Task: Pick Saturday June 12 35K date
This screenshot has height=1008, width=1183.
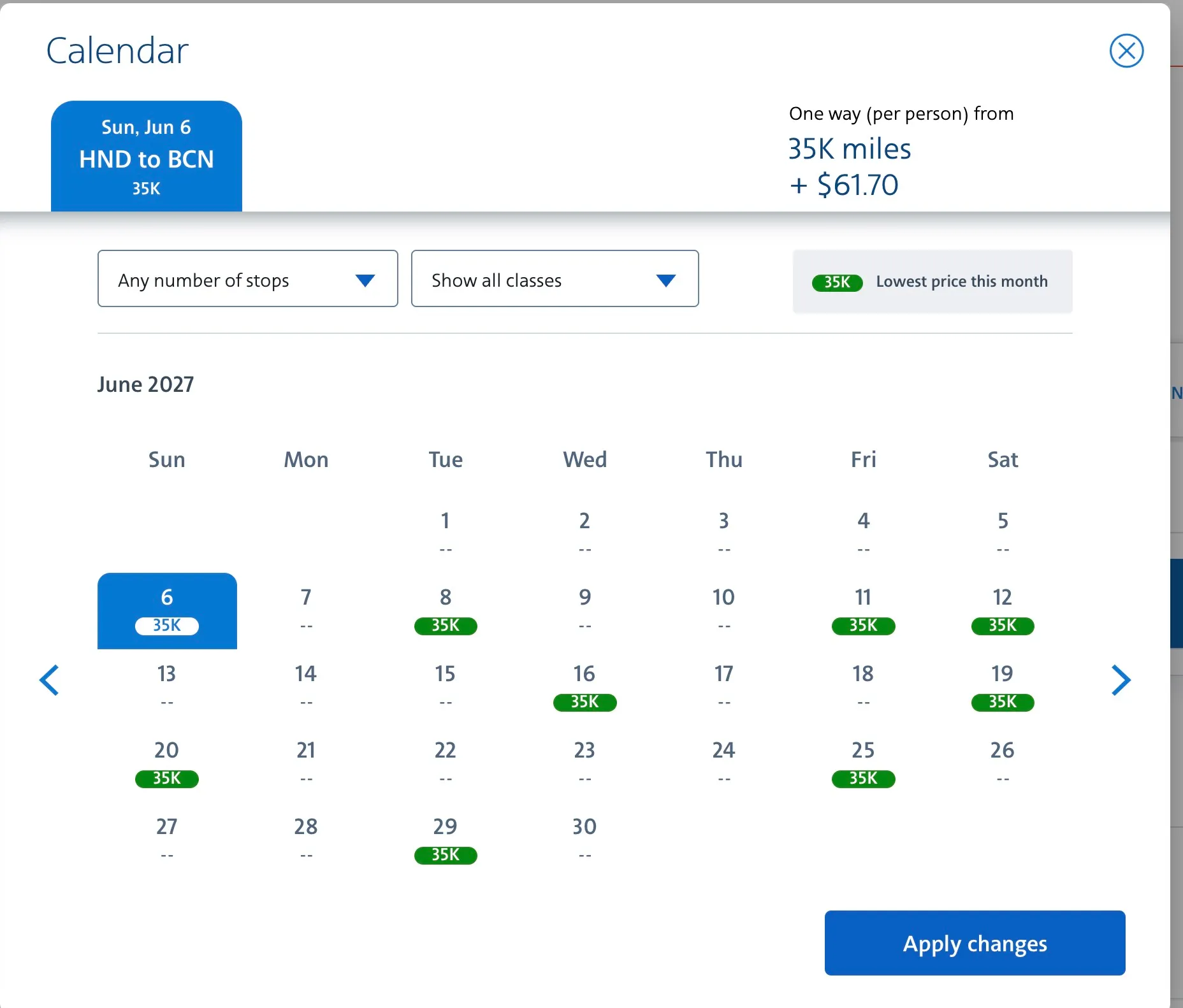Action: (1003, 611)
